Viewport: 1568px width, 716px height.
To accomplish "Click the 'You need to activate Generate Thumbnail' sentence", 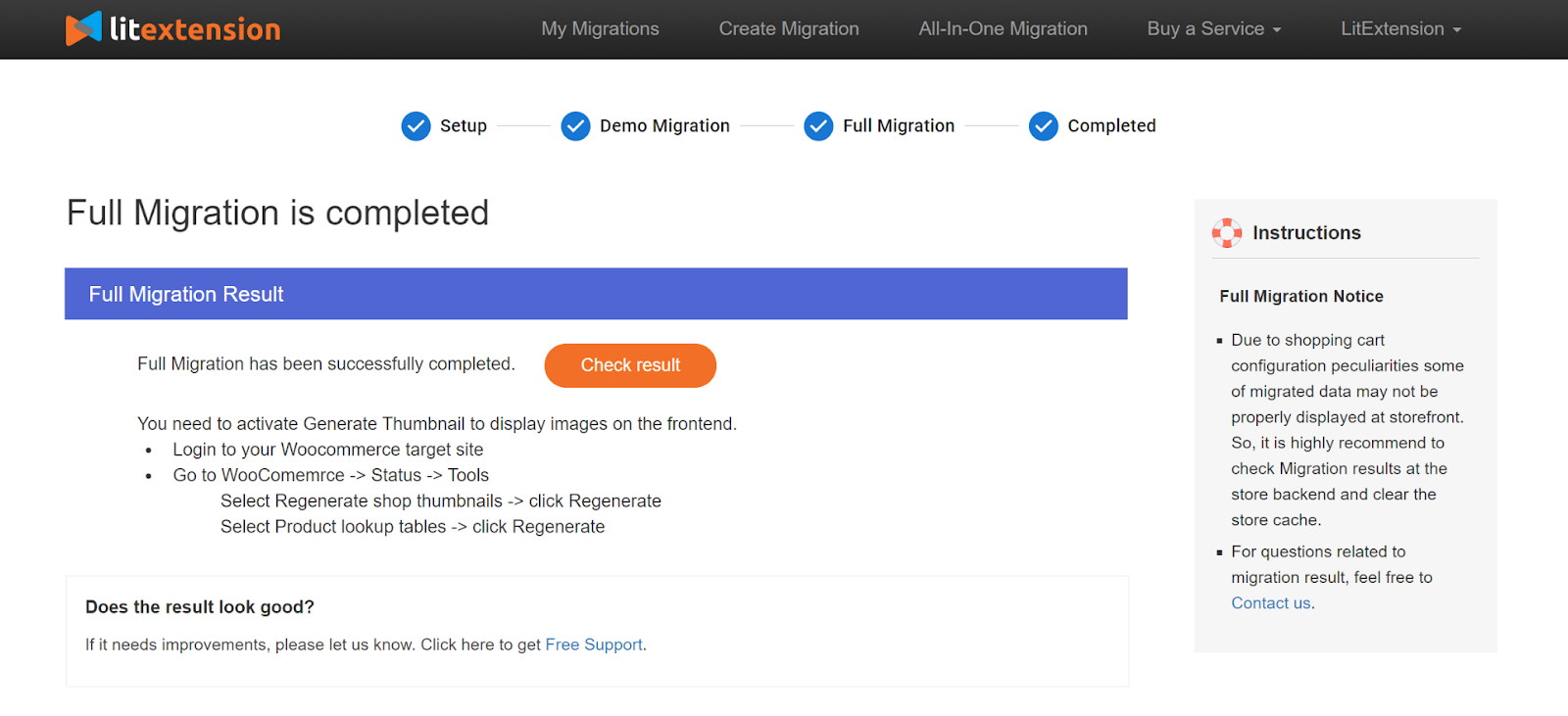I will pos(437,424).
